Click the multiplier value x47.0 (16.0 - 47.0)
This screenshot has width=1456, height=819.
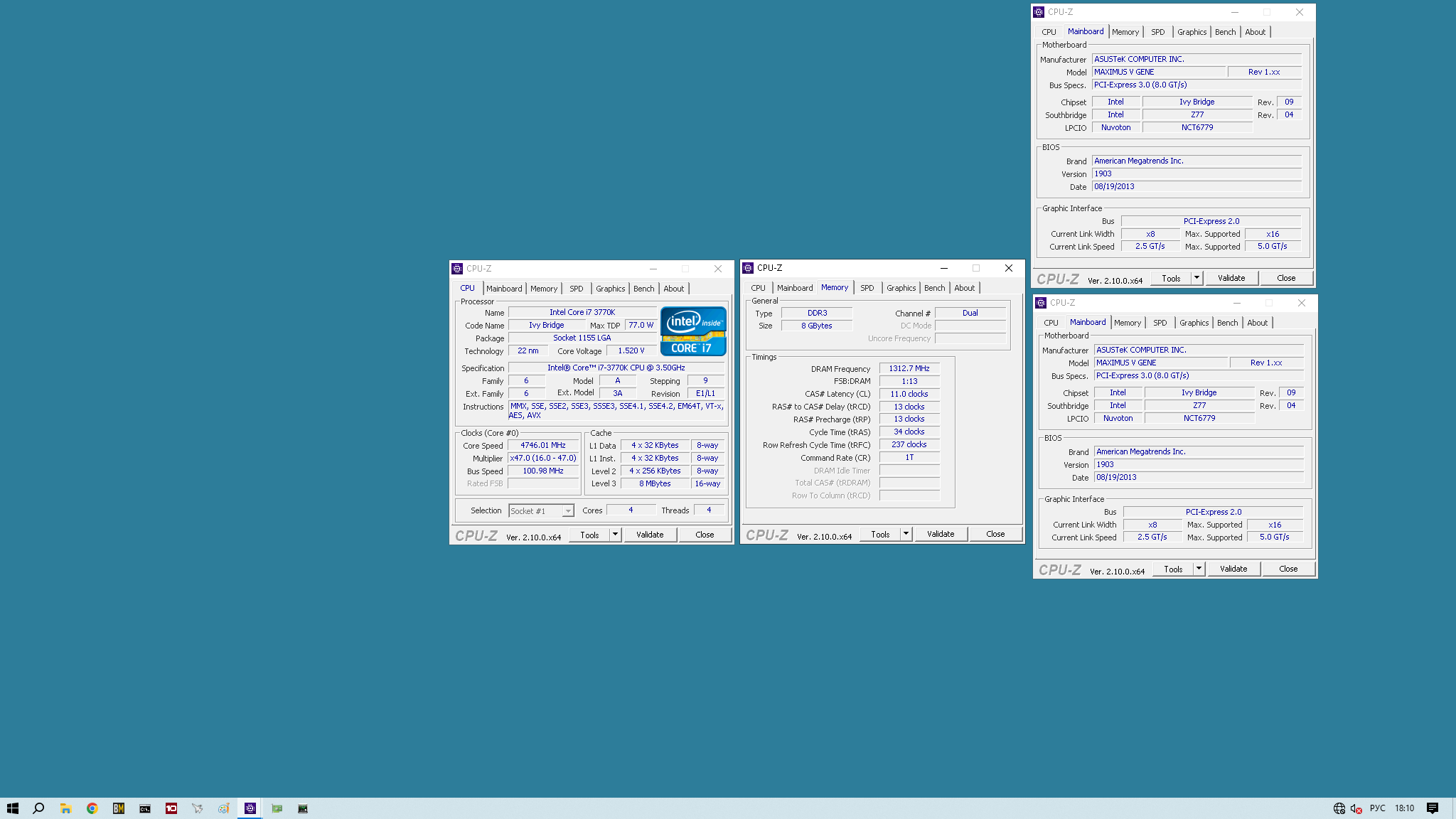[x=543, y=459]
